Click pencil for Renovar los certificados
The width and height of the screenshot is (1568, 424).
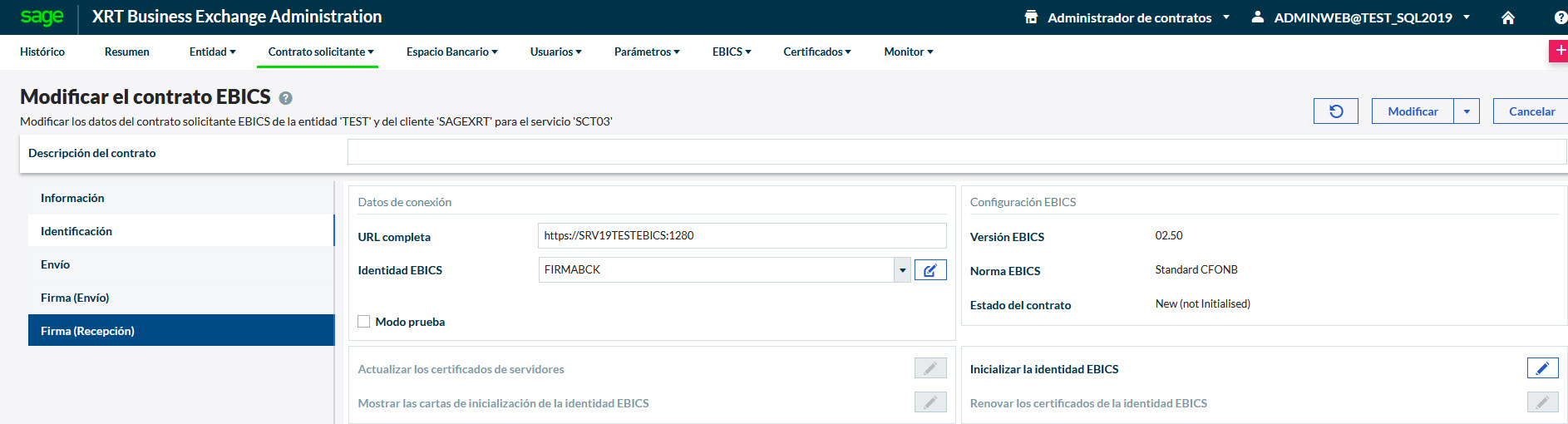(x=1541, y=402)
